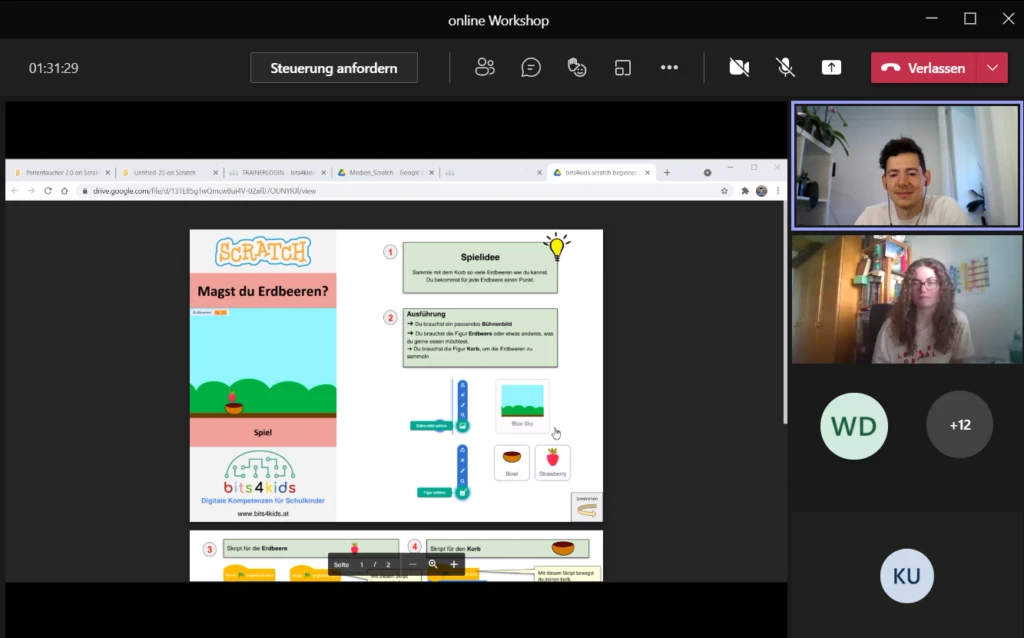Click the www.bits4kids.at link
This screenshot has height=638, width=1024.
click(x=263, y=514)
